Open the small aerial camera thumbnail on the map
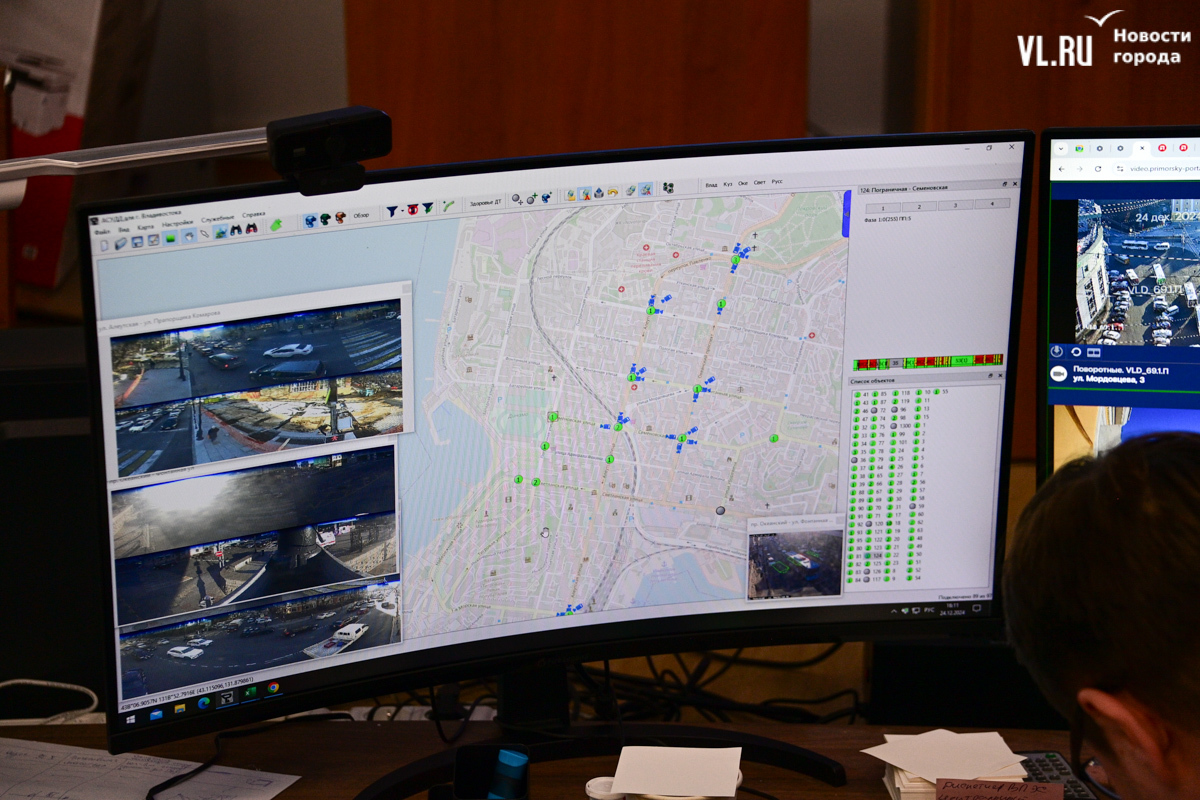 click(795, 563)
